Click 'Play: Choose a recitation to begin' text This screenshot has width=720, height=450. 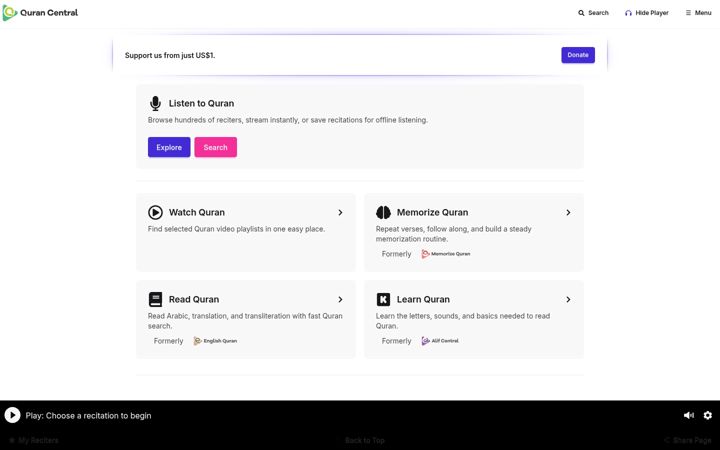88,416
